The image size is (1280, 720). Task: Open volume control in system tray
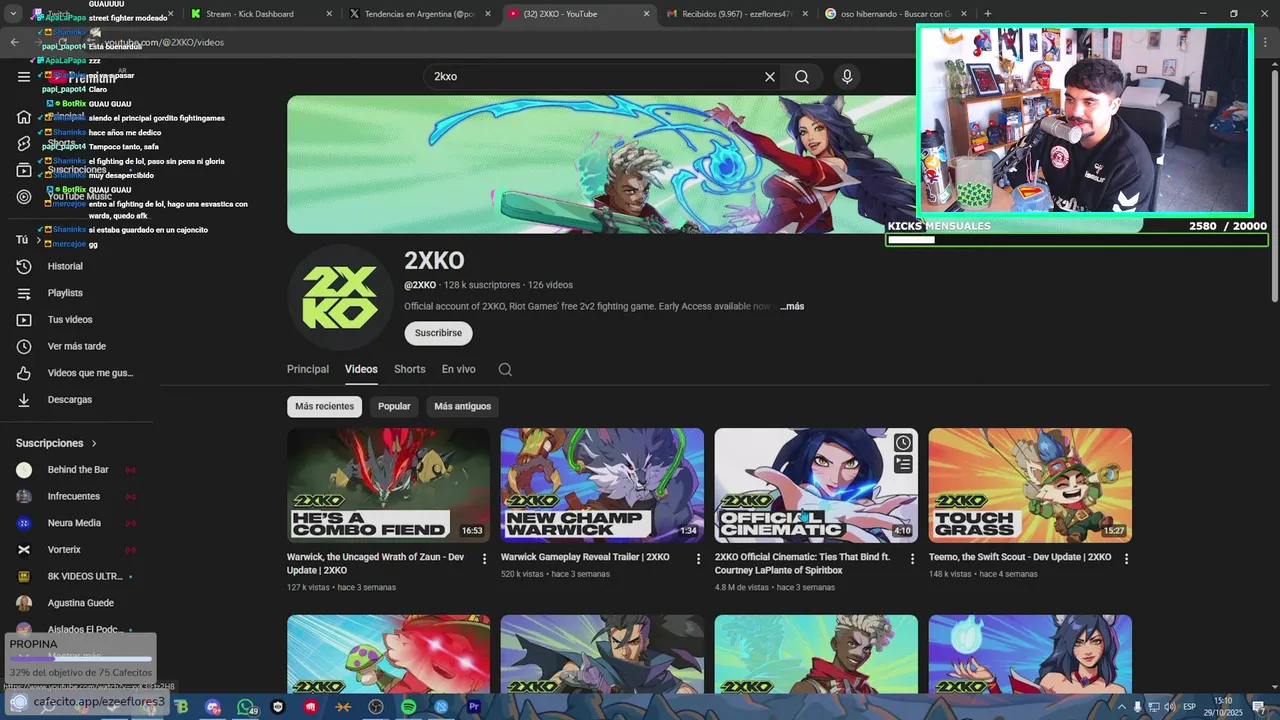pos(1170,707)
